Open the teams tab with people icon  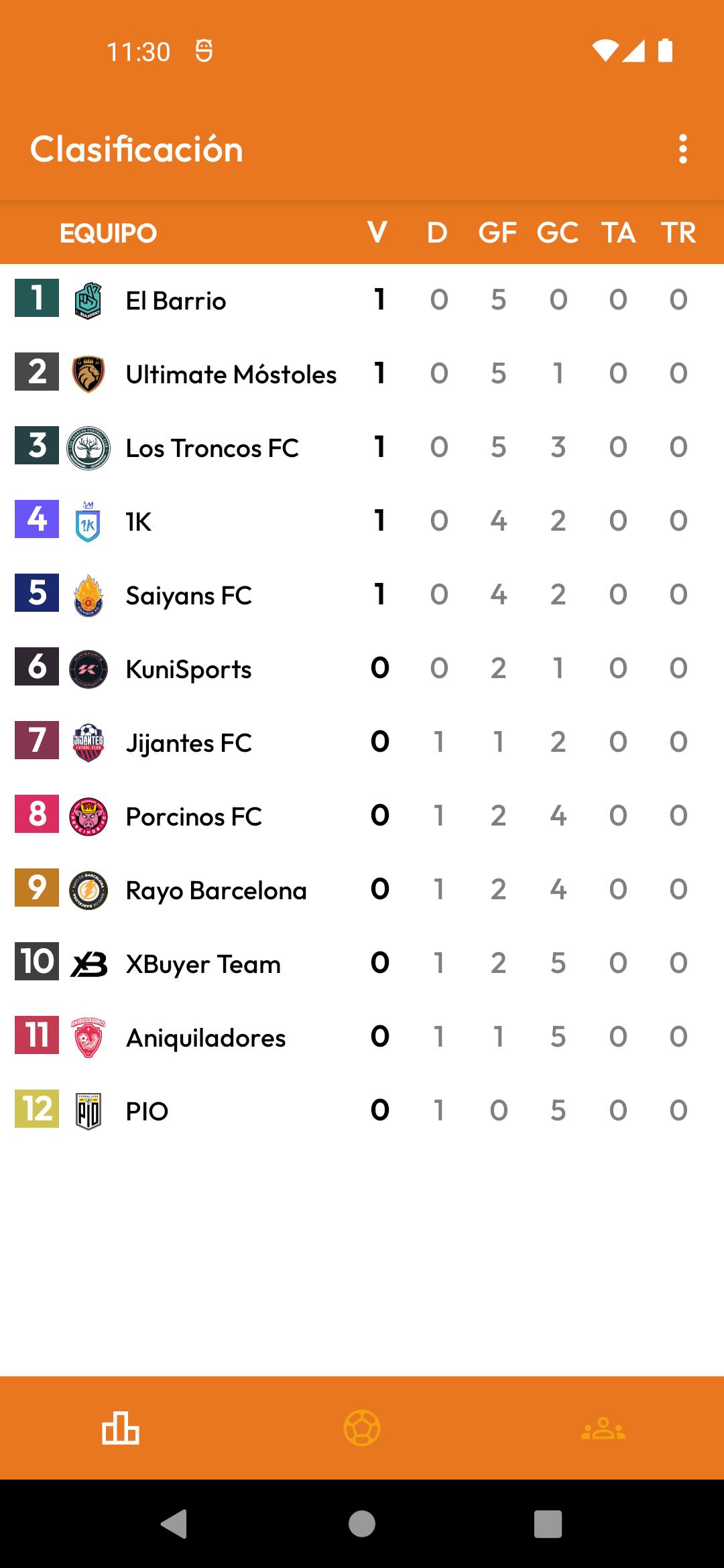tap(603, 1428)
